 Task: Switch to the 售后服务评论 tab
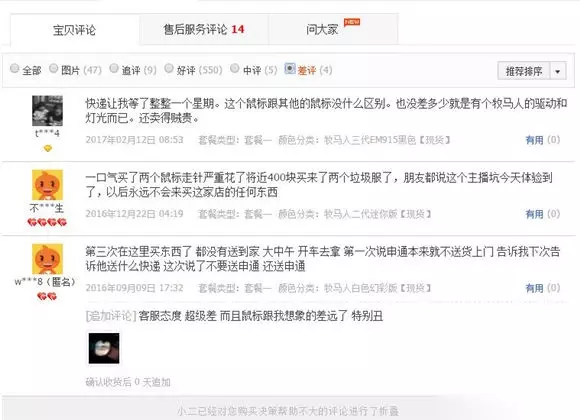tap(204, 29)
